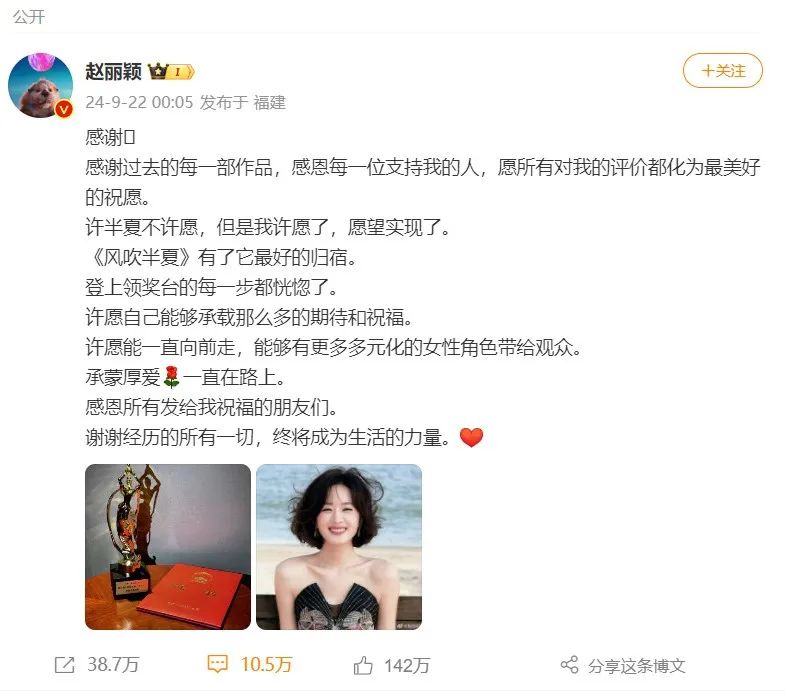The width and height of the screenshot is (786, 694).
Task: Open 赵丽颖's profile avatar picture
Action: pyautogui.click(x=41, y=85)
